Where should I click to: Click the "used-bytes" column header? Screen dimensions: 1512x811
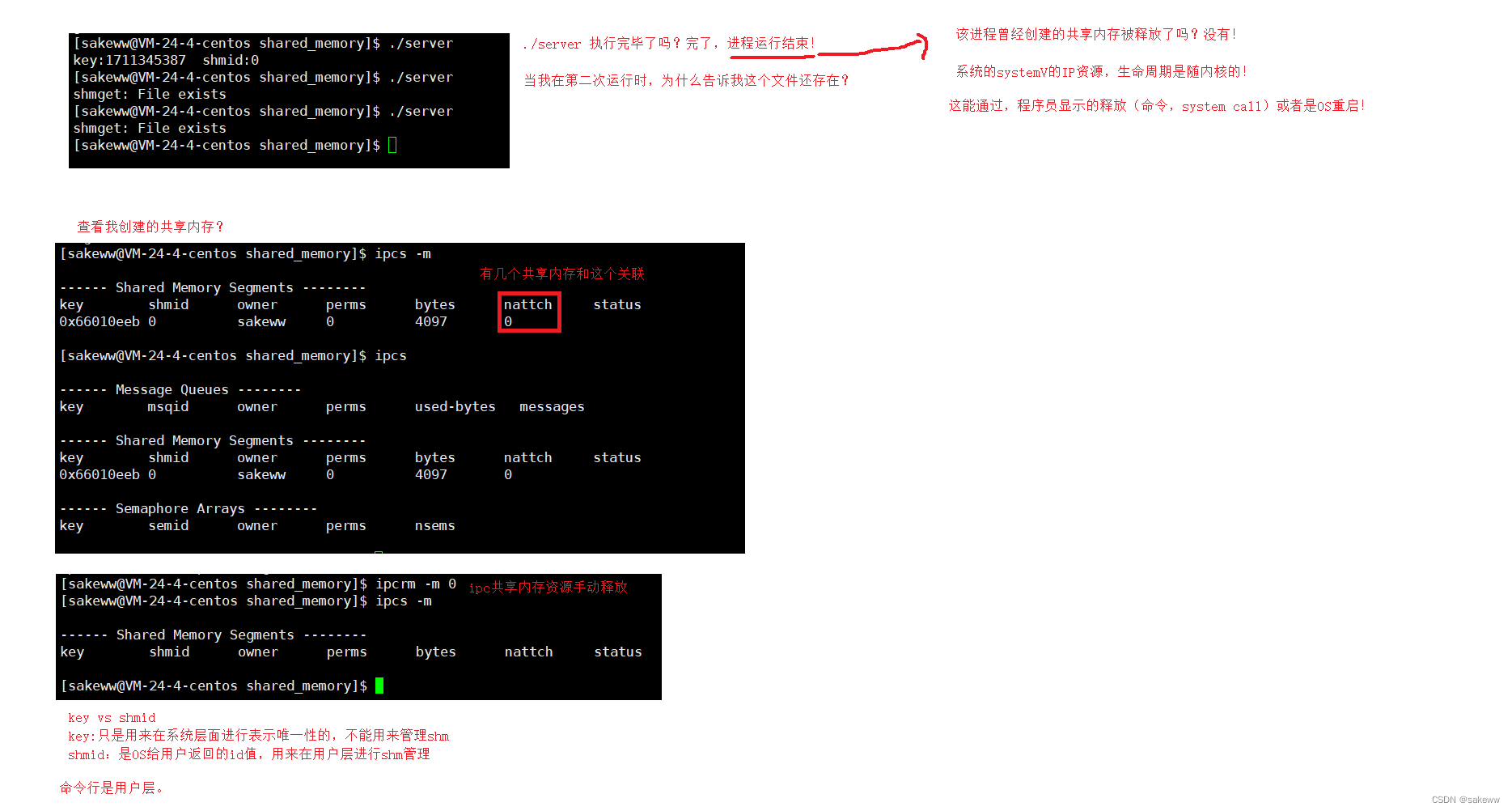tap(455, 406)
